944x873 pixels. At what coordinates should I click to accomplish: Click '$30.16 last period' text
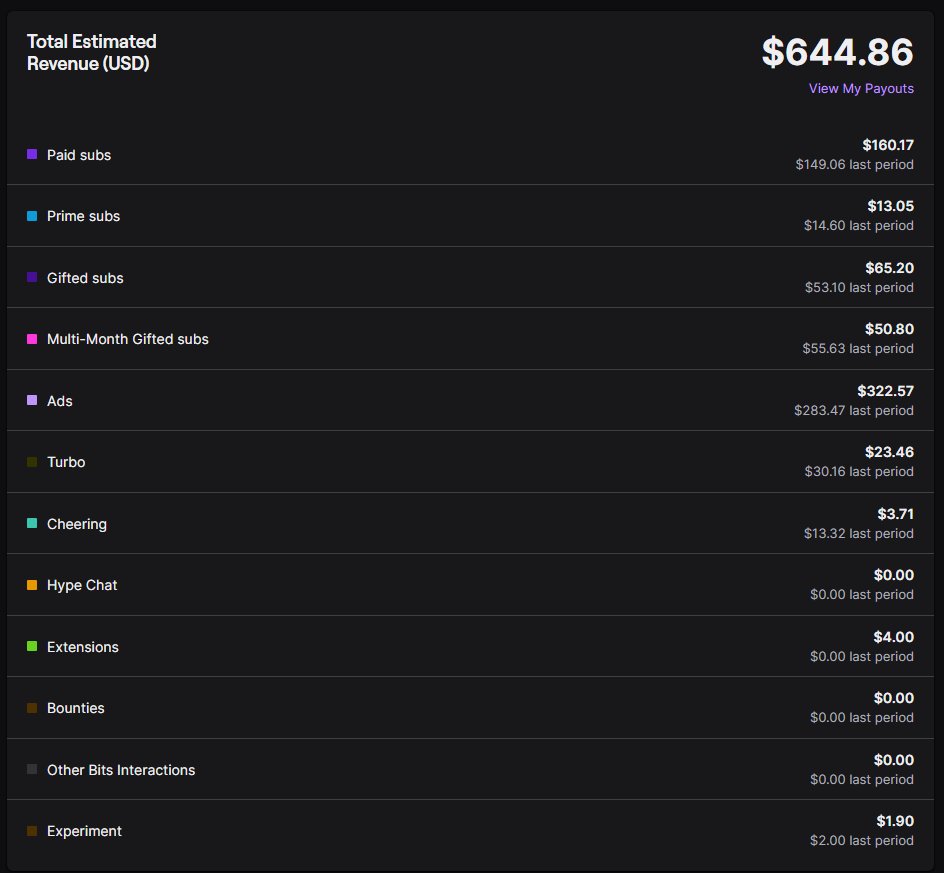click(859, 471)
